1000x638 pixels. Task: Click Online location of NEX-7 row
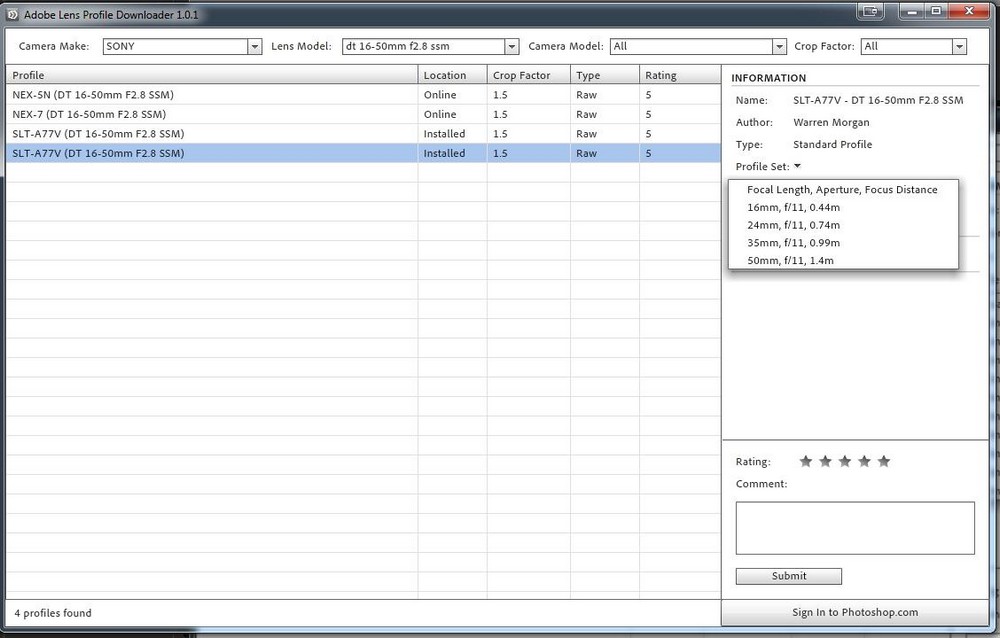tap(440, 114)
